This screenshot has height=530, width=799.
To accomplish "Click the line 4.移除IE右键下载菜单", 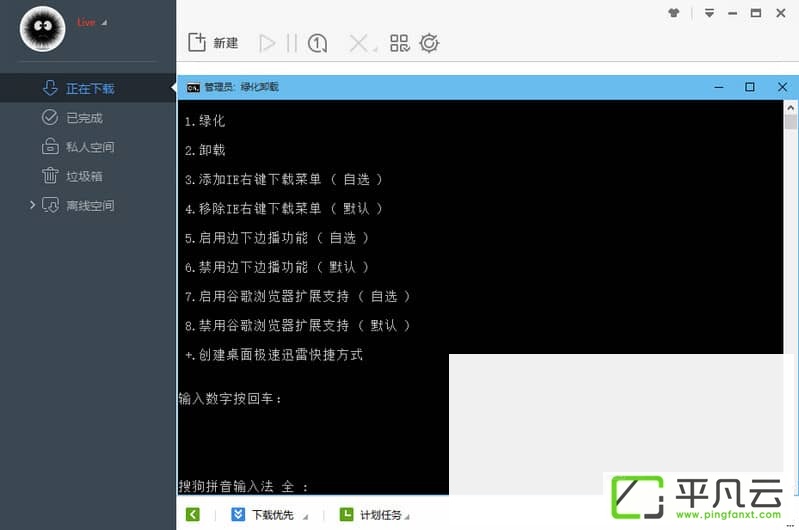I will [283, 208].
